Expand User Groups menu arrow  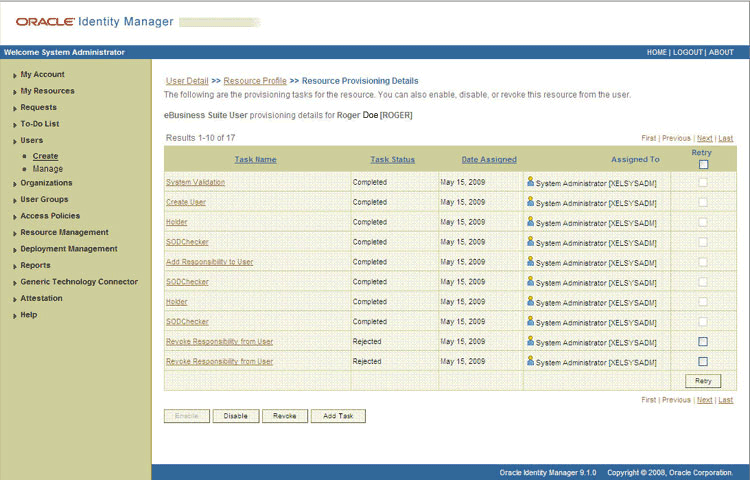15,200
